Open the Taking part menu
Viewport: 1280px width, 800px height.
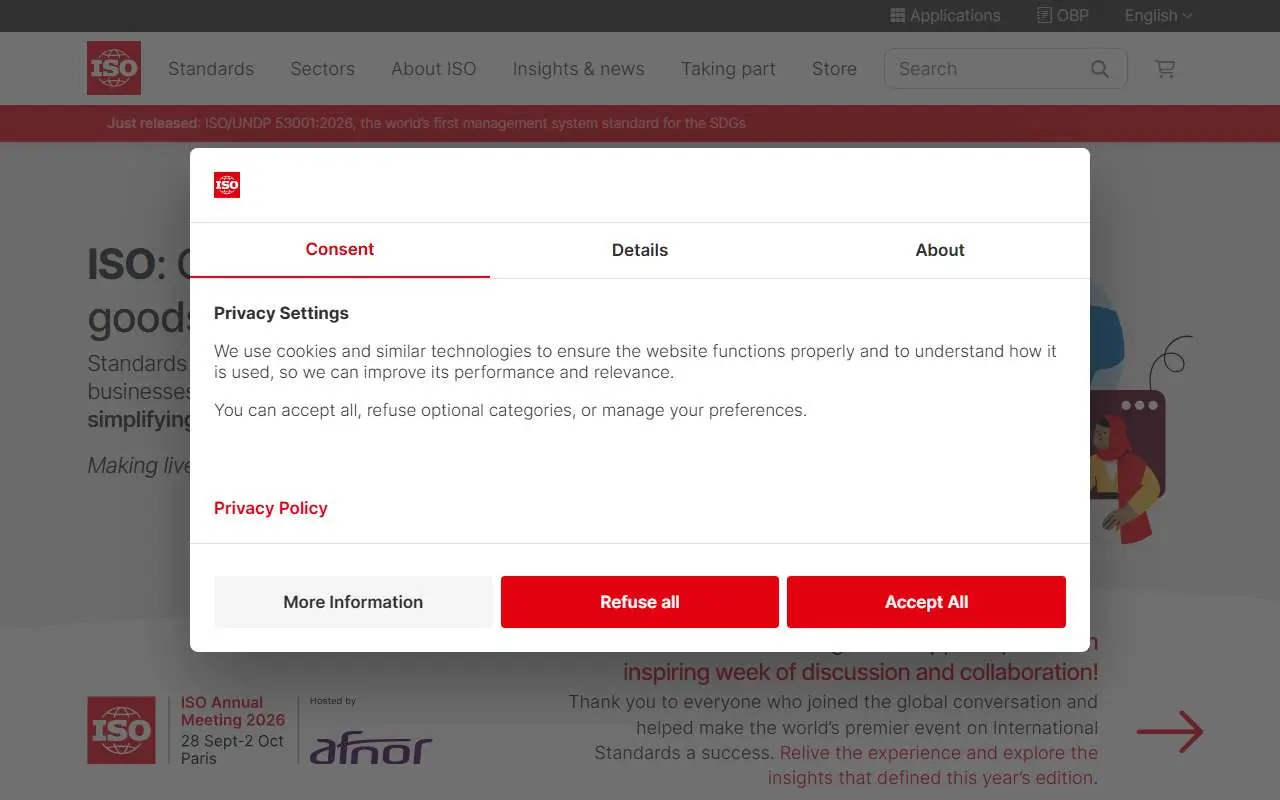(728, 69)
